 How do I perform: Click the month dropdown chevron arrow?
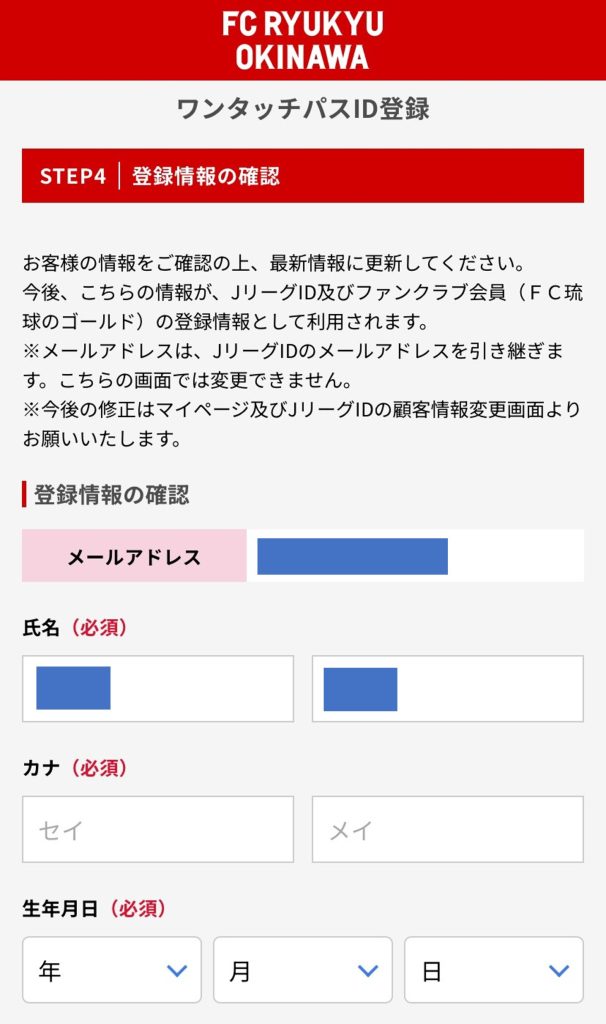368,971
